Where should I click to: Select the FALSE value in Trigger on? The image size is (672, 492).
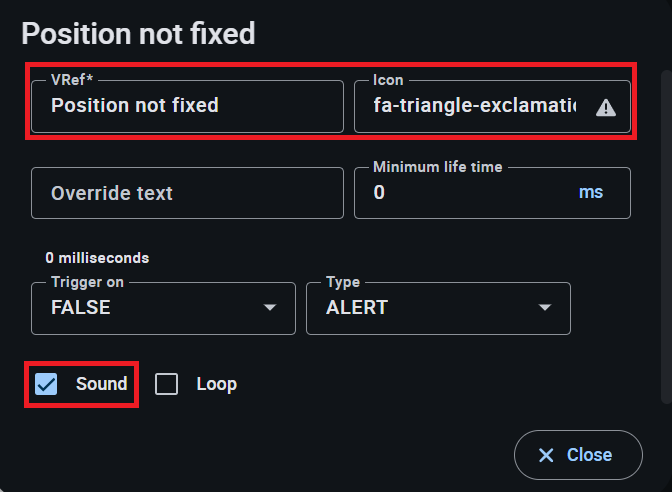click(x=81, y=308)
